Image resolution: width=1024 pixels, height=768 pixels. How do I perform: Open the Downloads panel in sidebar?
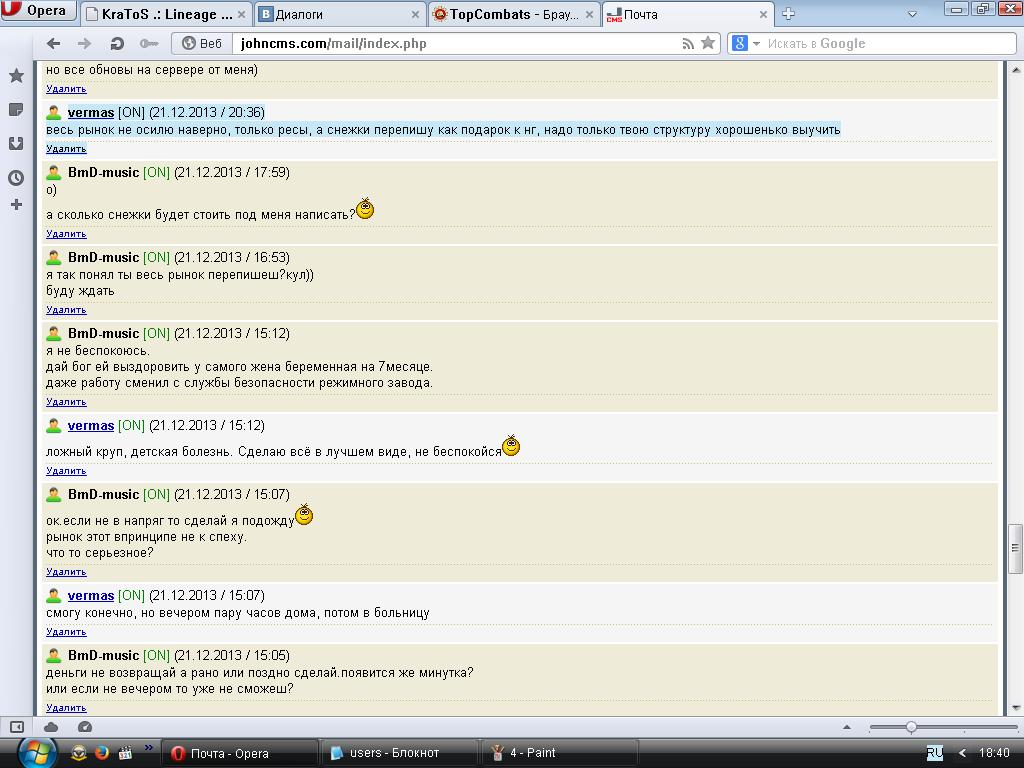click(x=16, y=143)
